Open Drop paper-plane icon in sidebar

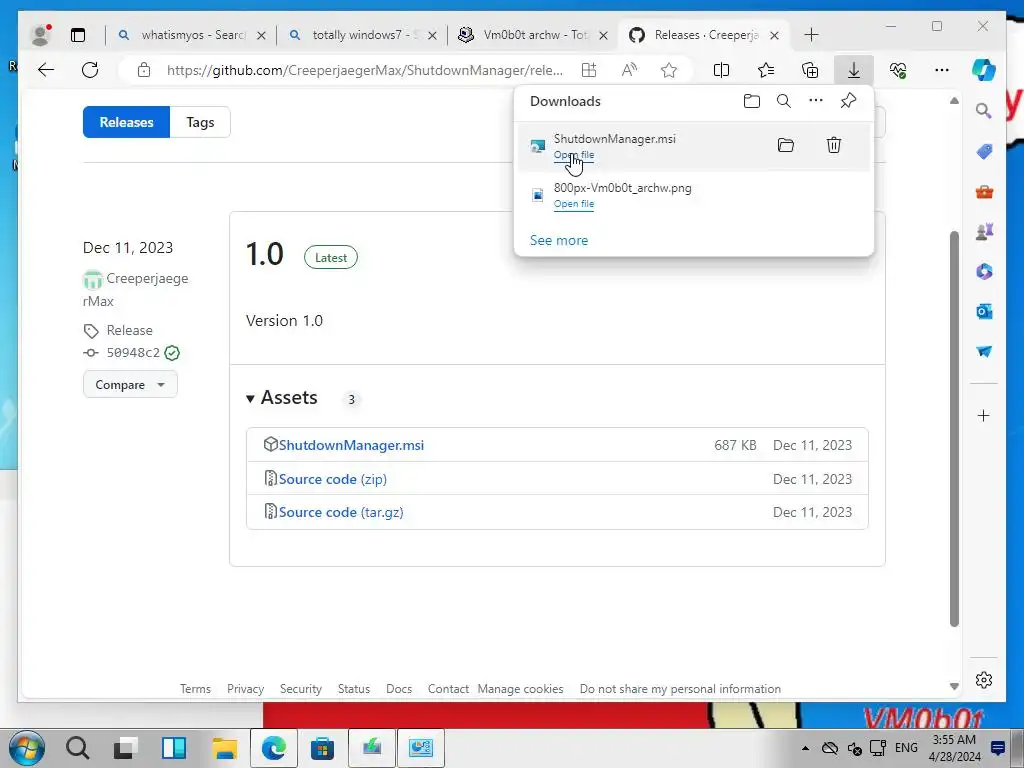click(984, 351)
